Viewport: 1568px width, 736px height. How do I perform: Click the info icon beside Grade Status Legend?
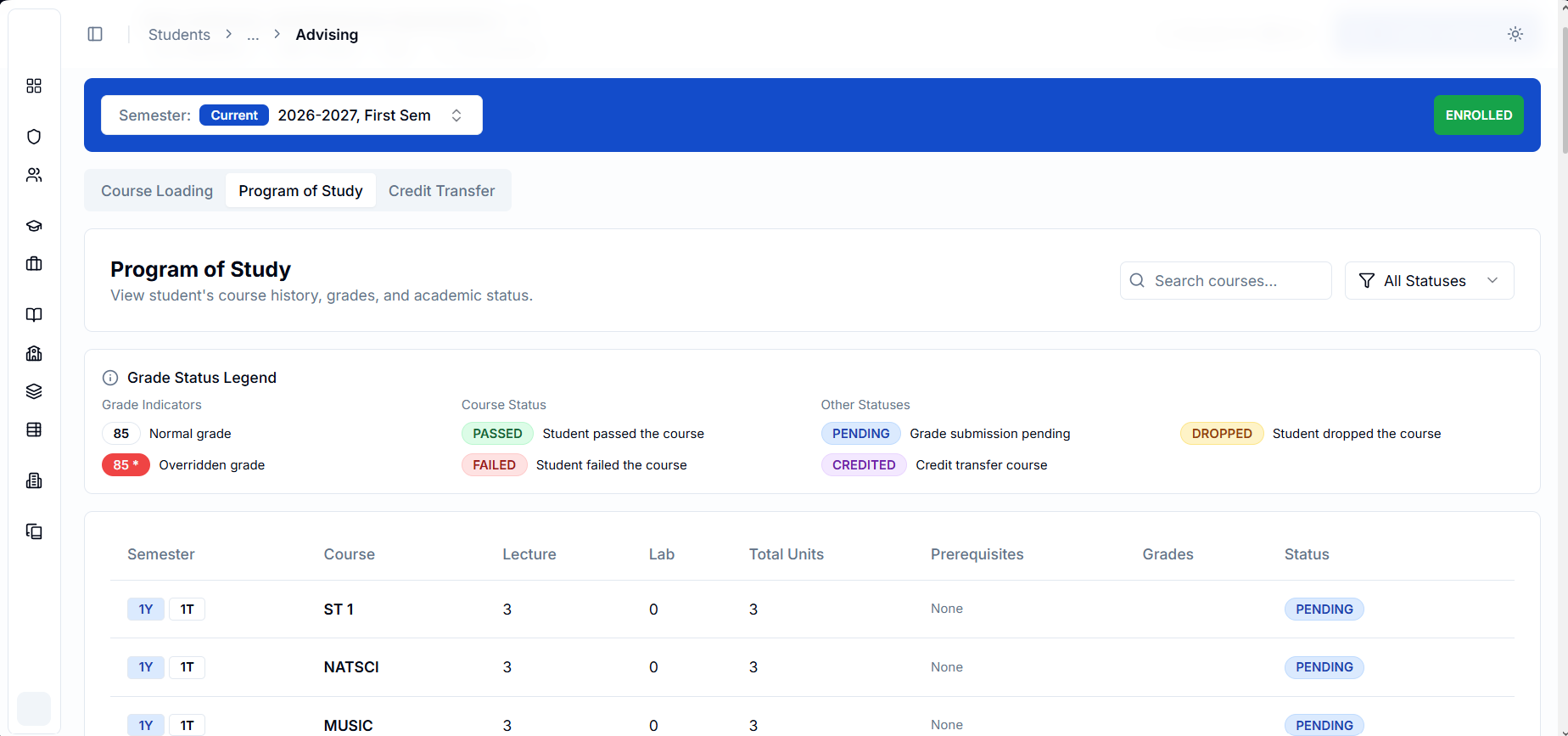[x=110, y=378]
